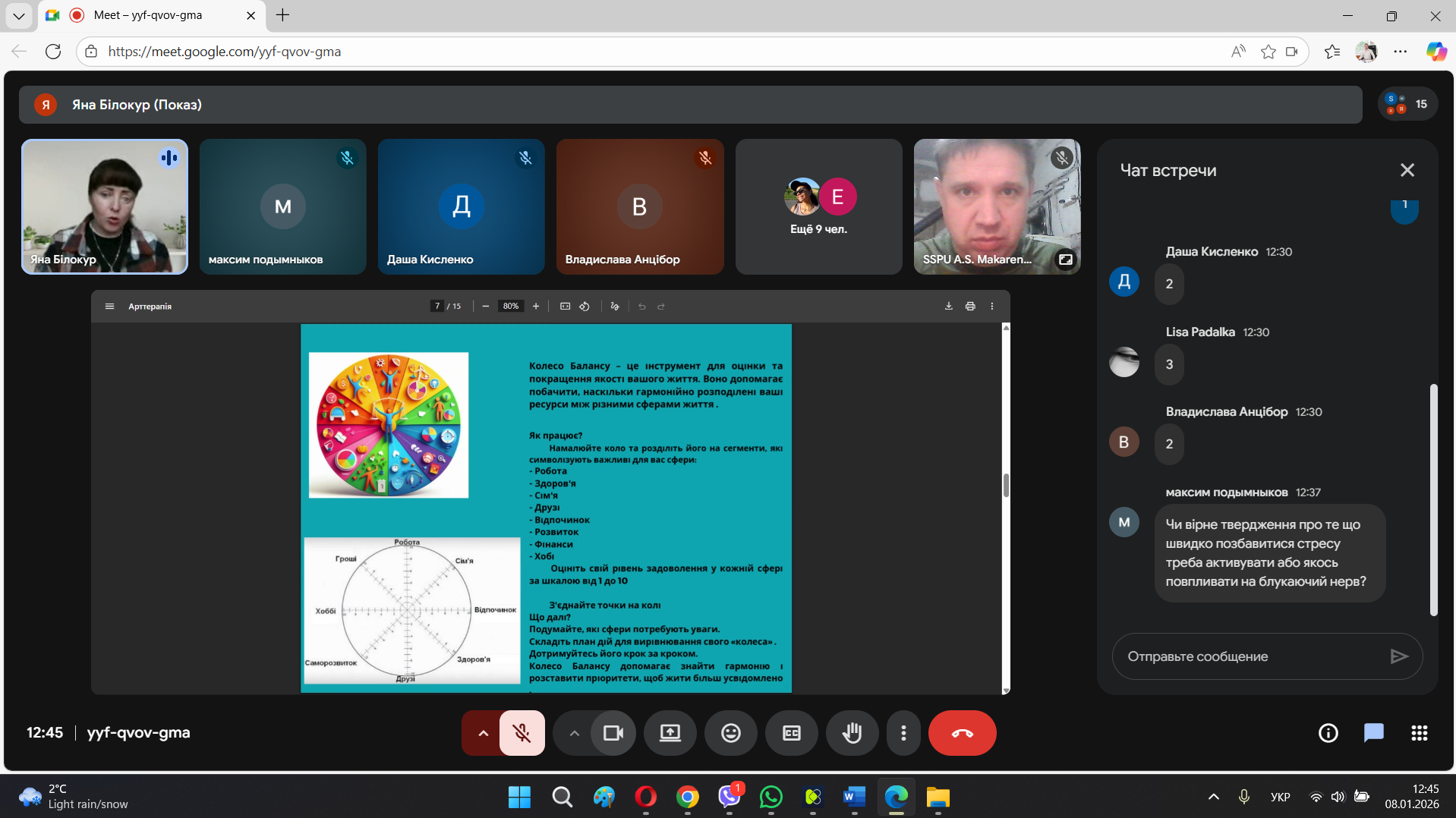Select the Meet yyf-qvov-gma browser tab
The height and width of the screenshot is (818, 1456).
pyautogui.click(x=148, y=15)
